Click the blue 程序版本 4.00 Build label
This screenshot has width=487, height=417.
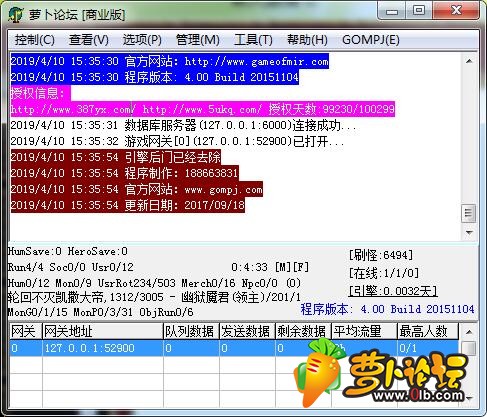tap(387, 309)
